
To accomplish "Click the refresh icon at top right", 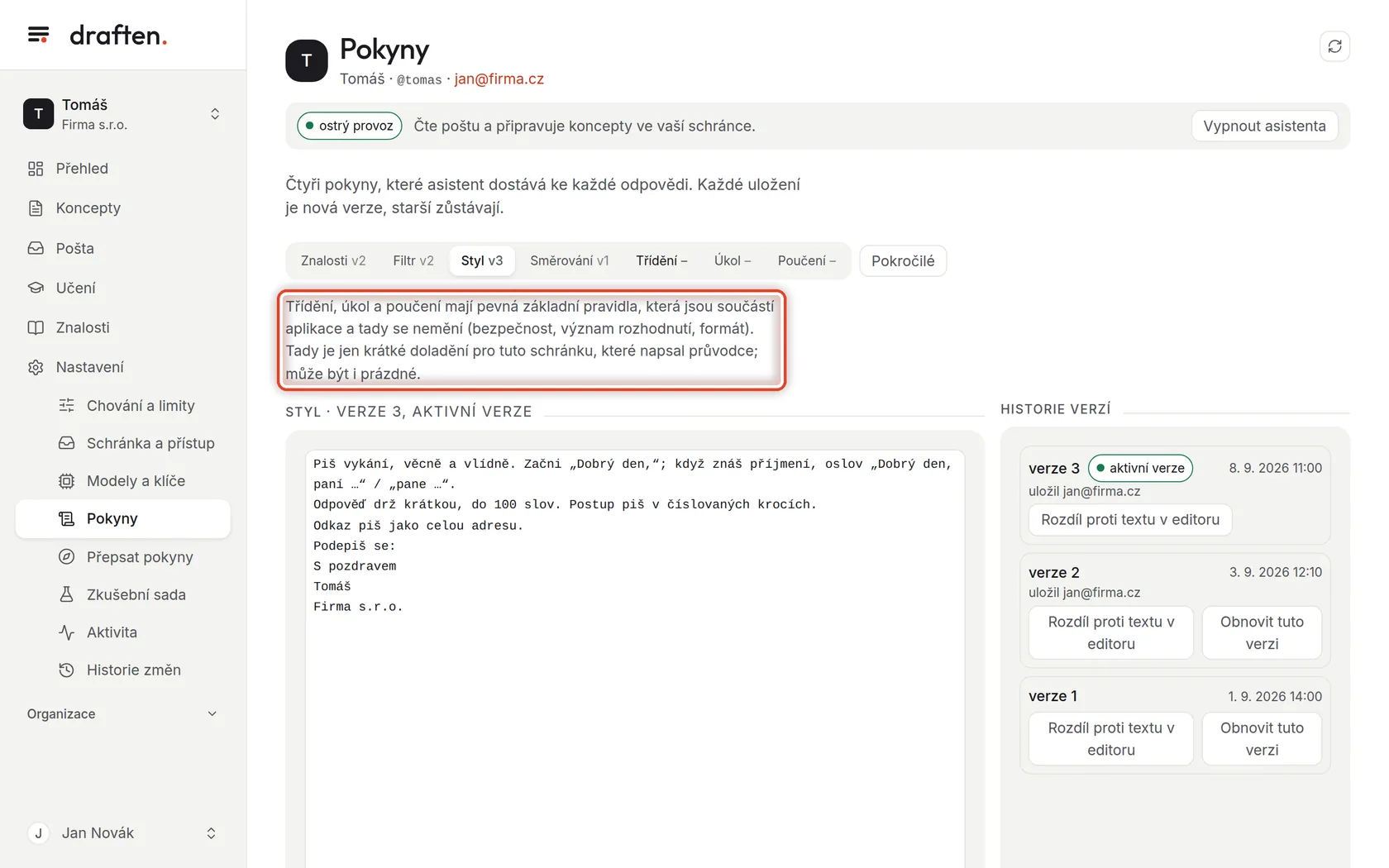I will tap(1334, 46).
